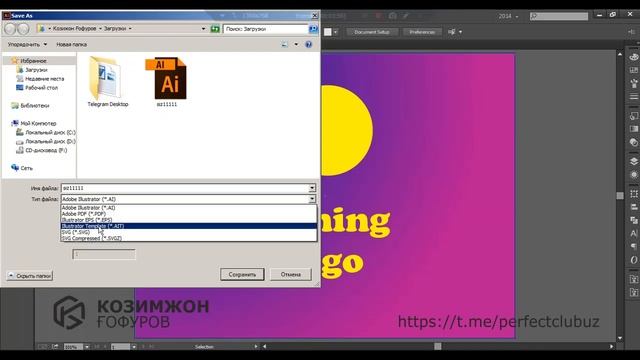Expand the address bar history dropdown
The height and width of the screenshot is (360, 640).
click(203, 29)
